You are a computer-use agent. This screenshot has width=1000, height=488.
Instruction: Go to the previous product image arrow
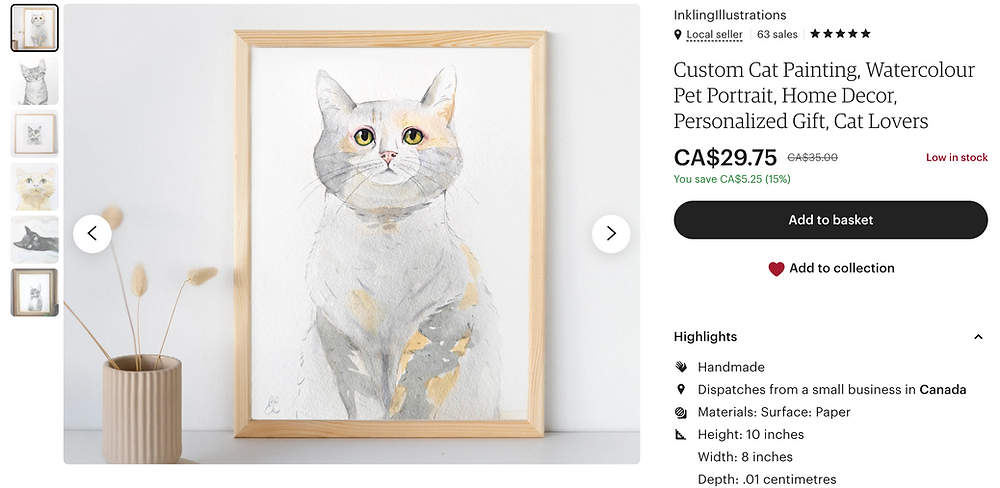[92, 233]
